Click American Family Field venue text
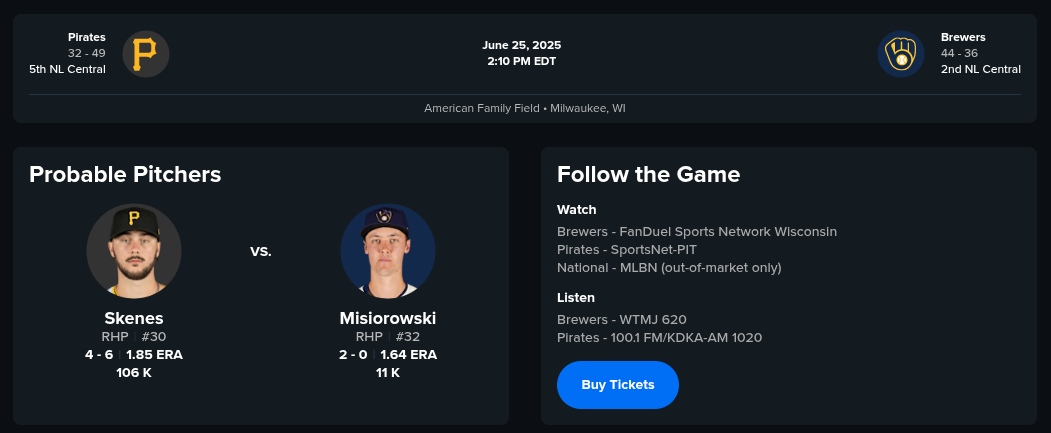This screenshot has height=433, width=1051. 524,108
